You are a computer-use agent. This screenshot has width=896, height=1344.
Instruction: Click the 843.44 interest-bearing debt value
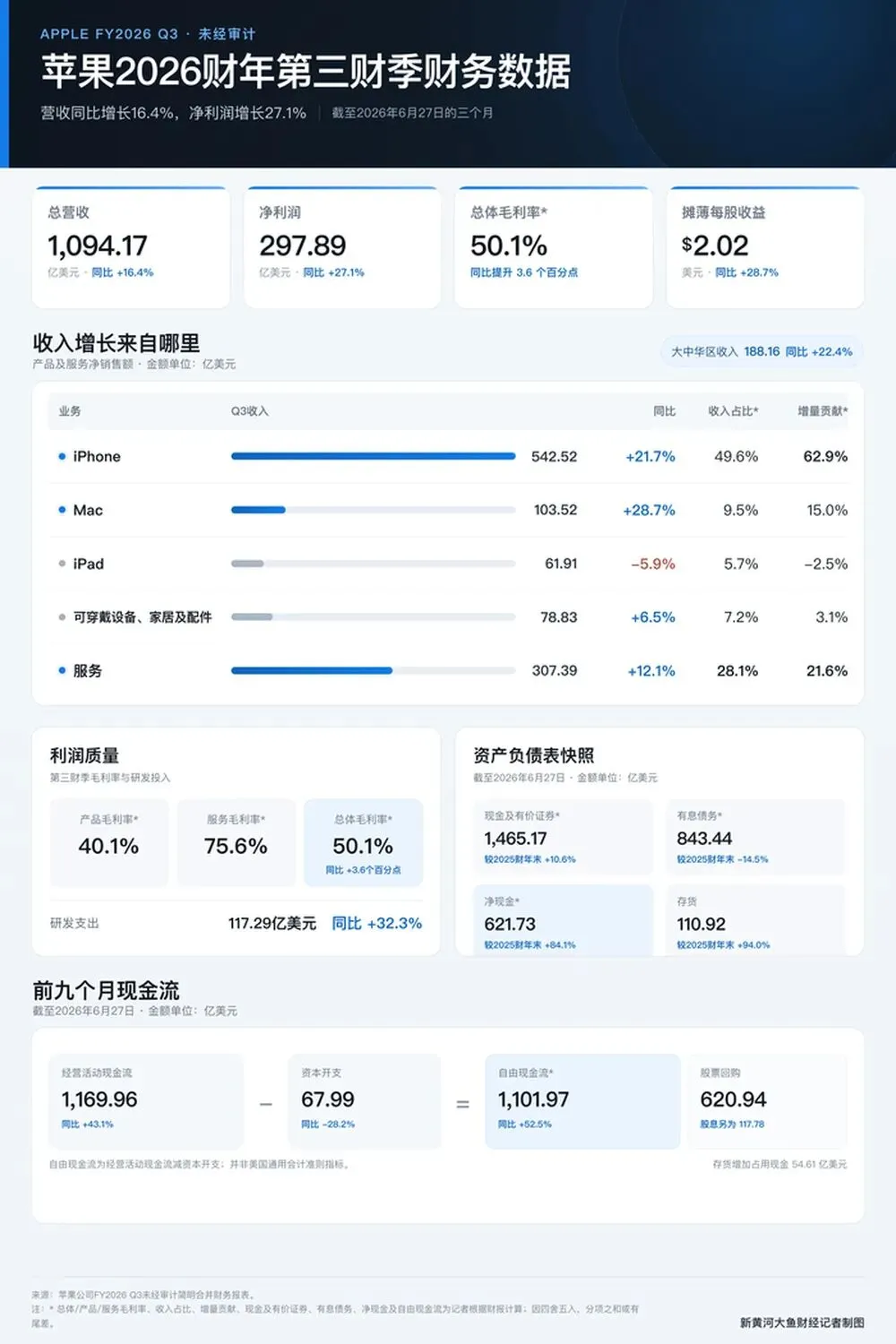(704, 839)
